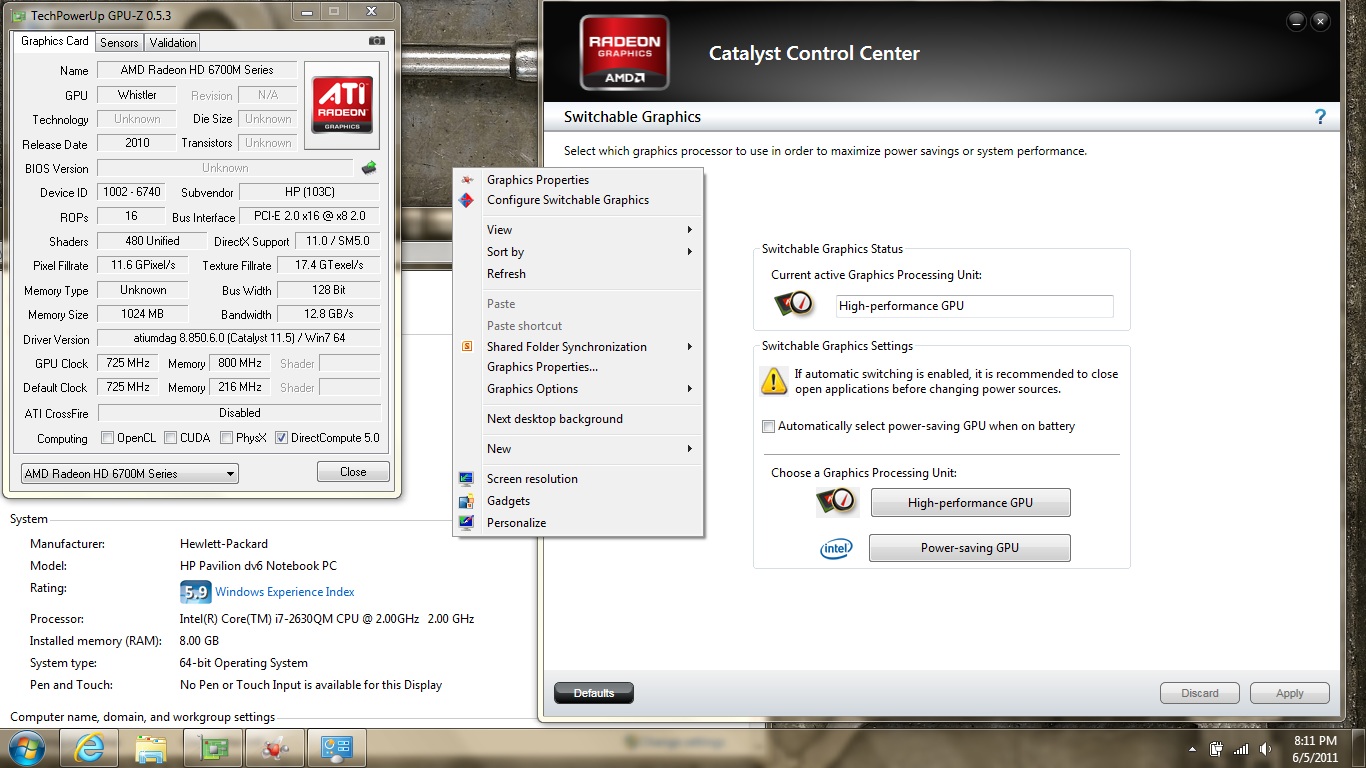1366x768 pixels.
Task: Open Windows Experience Index link
Action: [x=285, y=592]
